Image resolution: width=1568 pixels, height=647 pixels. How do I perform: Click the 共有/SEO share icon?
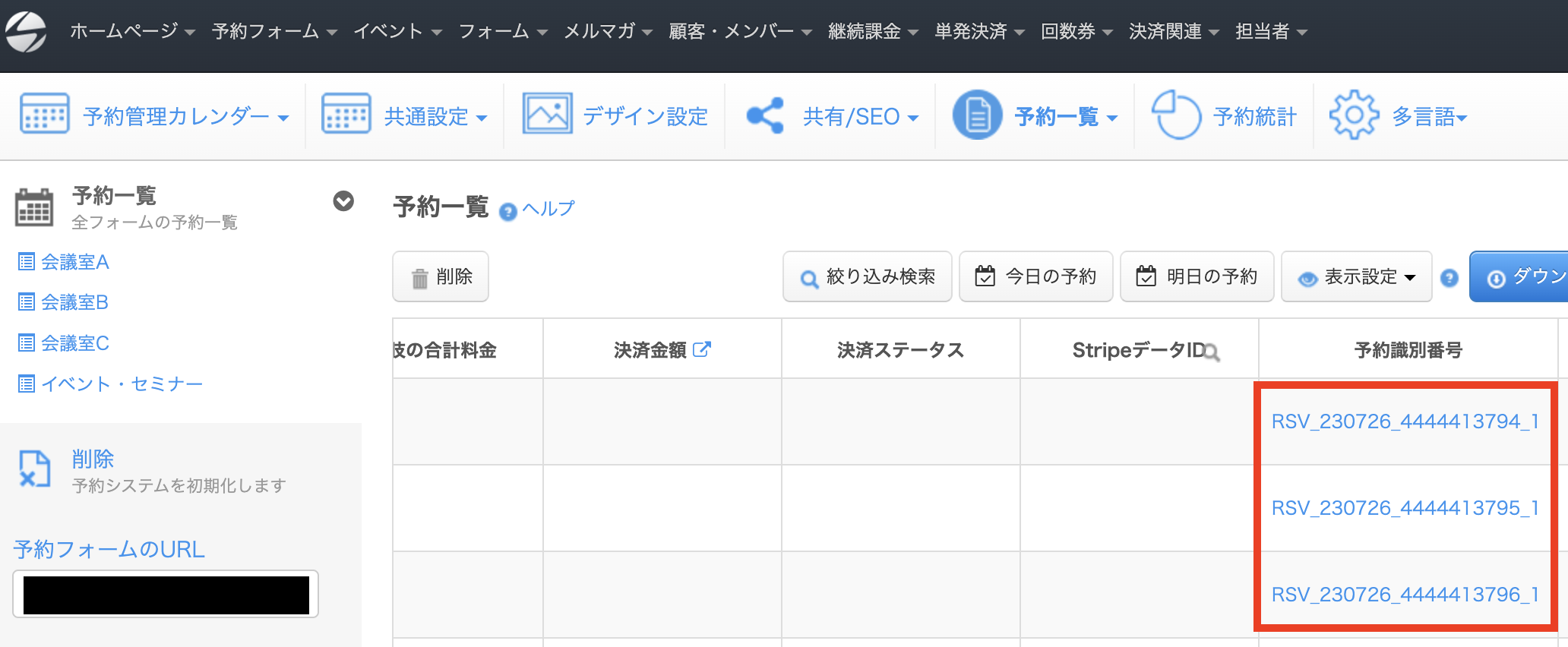click(765, 116)
